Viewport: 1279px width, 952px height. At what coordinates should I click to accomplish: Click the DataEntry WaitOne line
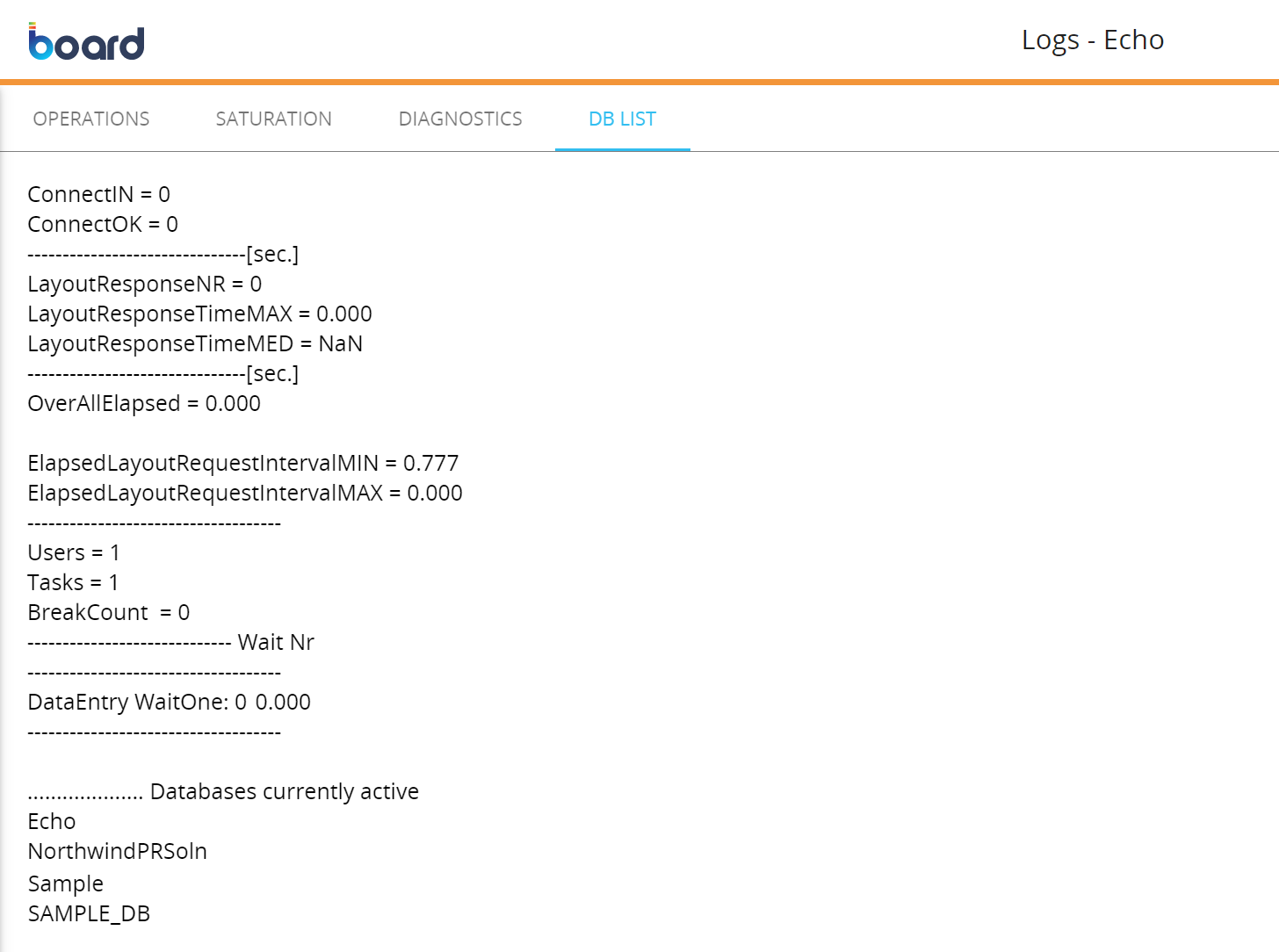click(169, 702)
